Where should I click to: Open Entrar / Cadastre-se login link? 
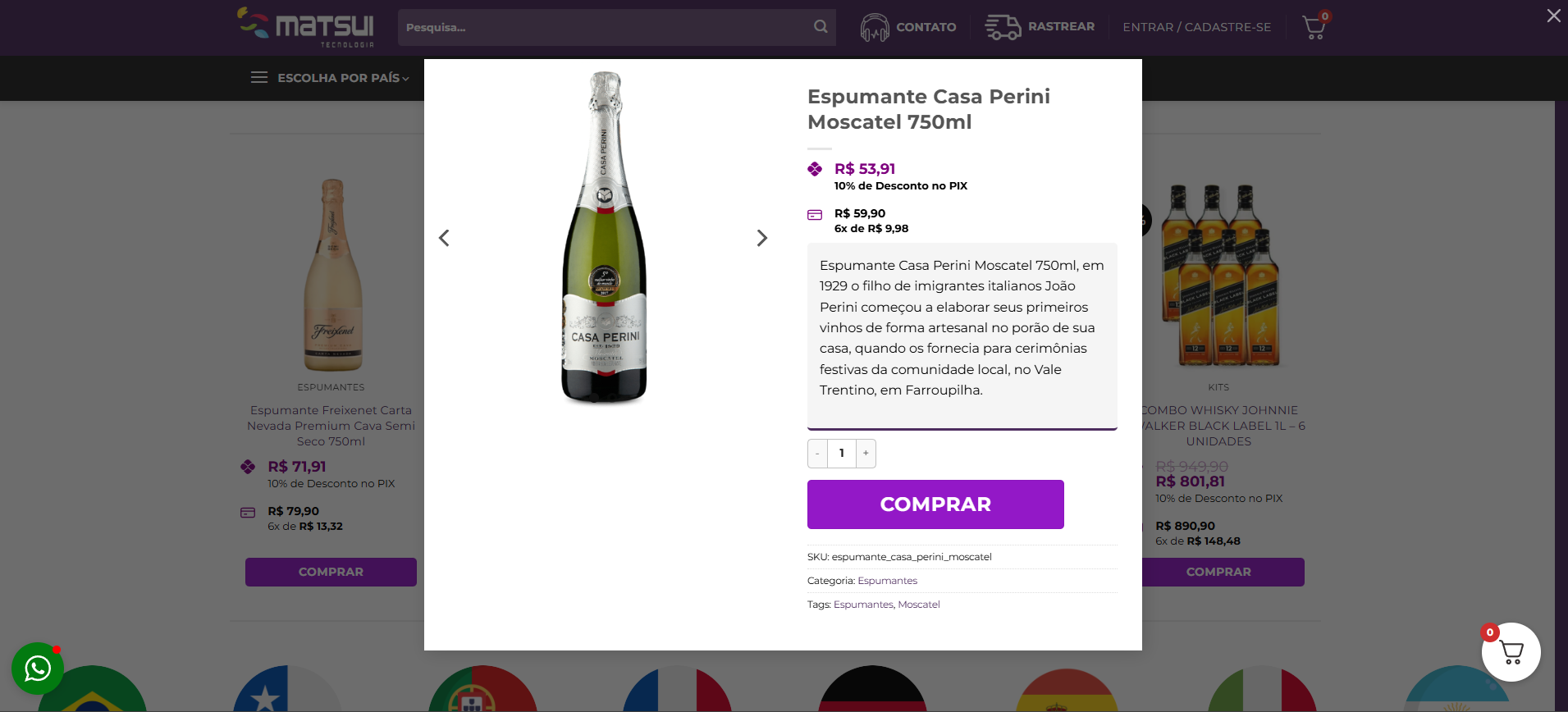[1196, 27]
